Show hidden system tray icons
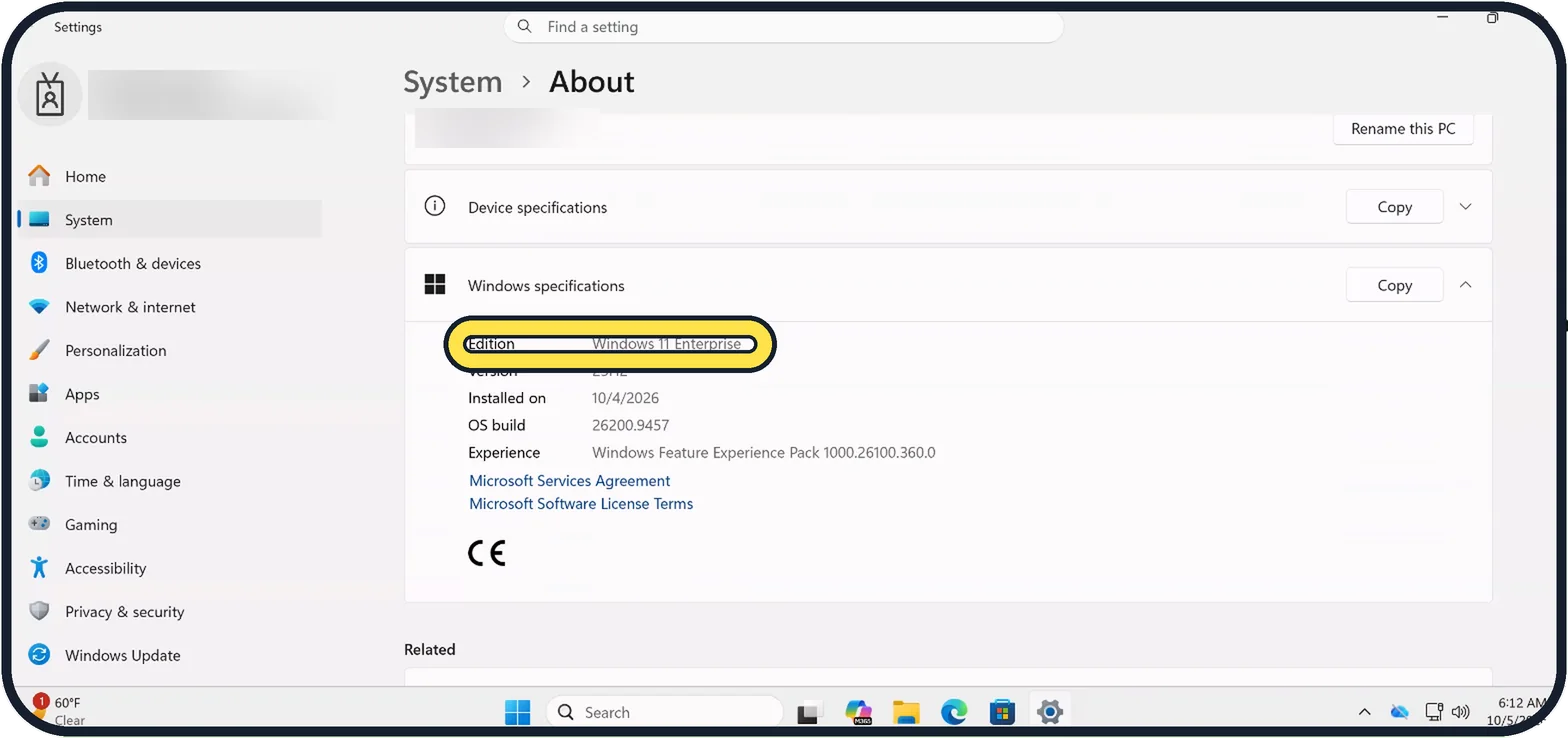Image resolution: width=1568 pixels, height=738 pixels. pyautogui.click(x=1364, y=712)
